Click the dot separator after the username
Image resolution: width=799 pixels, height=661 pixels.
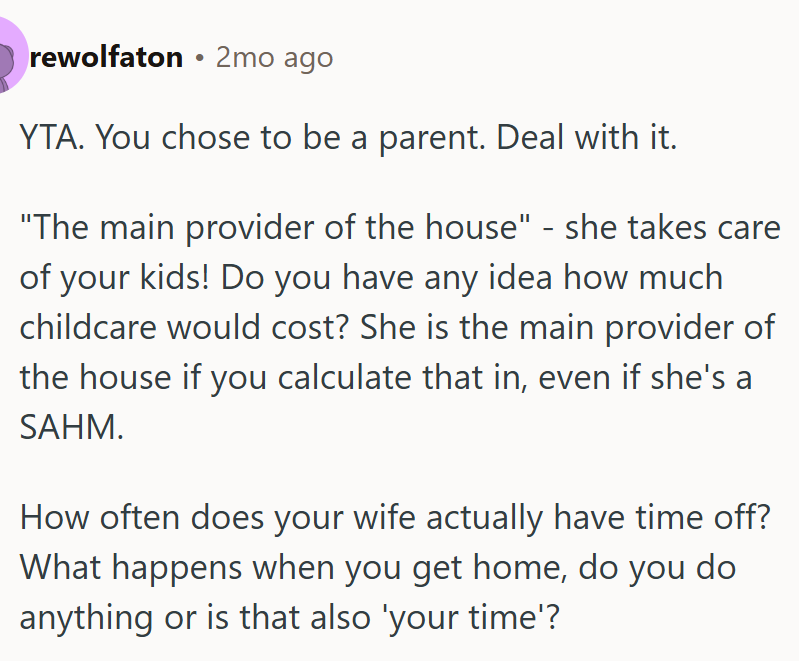[x=200, y=59]
